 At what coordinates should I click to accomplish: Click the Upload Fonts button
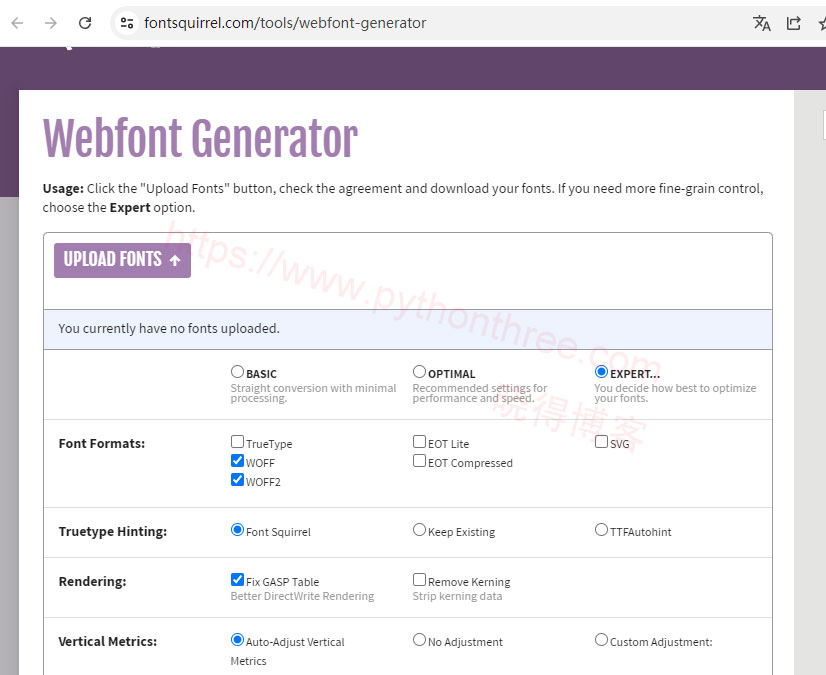coord(122,260)
